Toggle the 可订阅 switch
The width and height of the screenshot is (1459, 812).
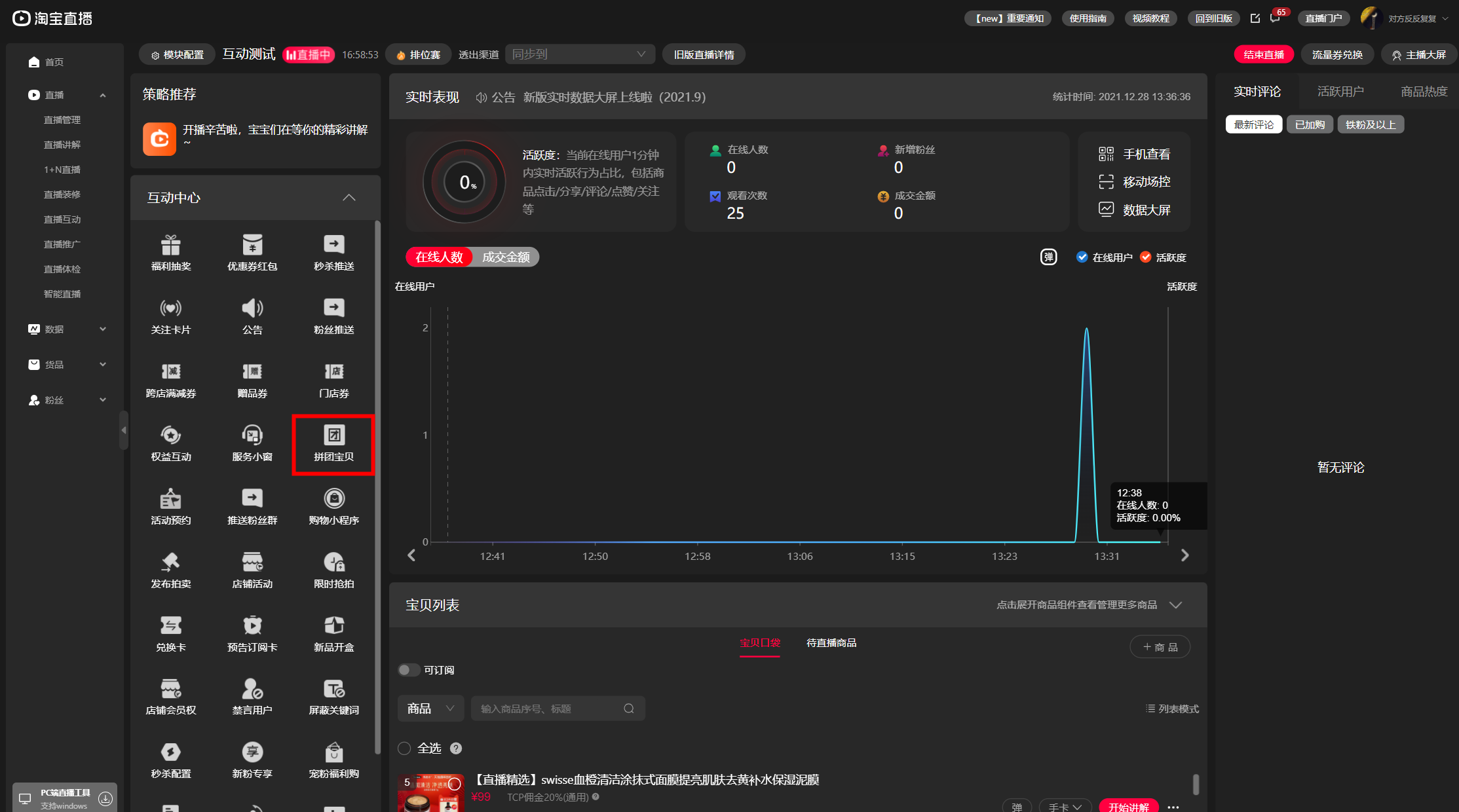409,670
